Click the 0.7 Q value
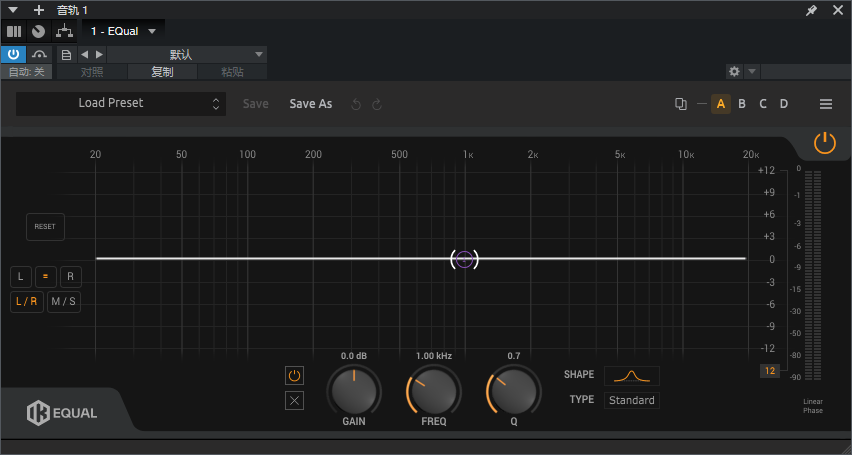The height and width of the screenshot is (455, 852). [513, 356]
